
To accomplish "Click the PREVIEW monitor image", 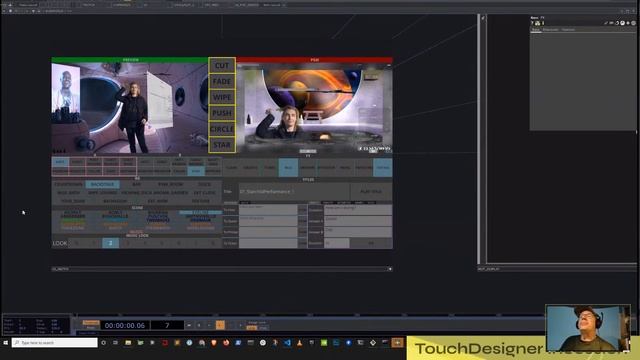I will pos(130,108).
